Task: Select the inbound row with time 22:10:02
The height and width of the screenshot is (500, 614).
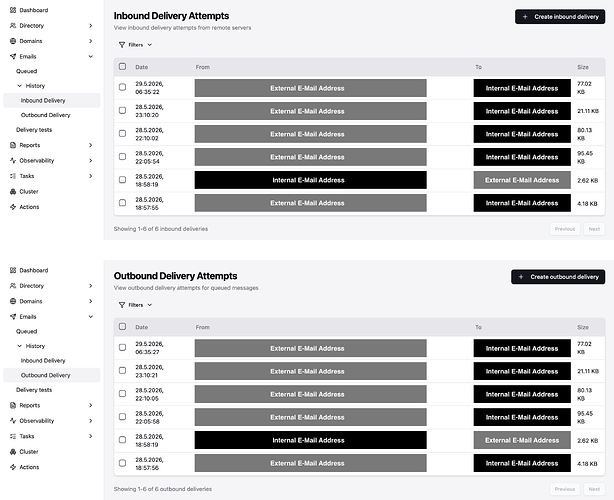Action: pyautogui.click(x=123, y=134)
